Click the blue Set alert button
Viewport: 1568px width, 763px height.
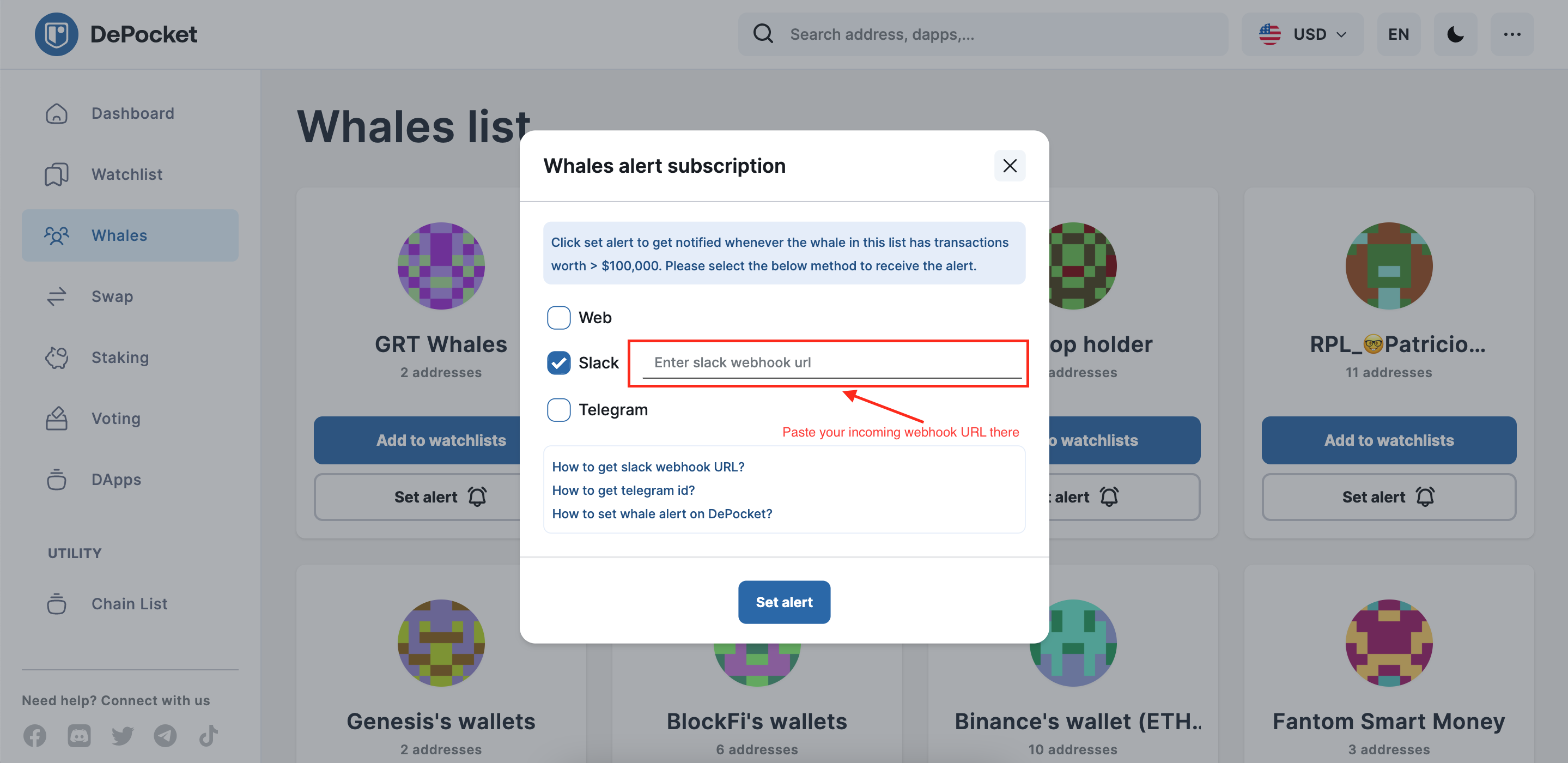784,602
